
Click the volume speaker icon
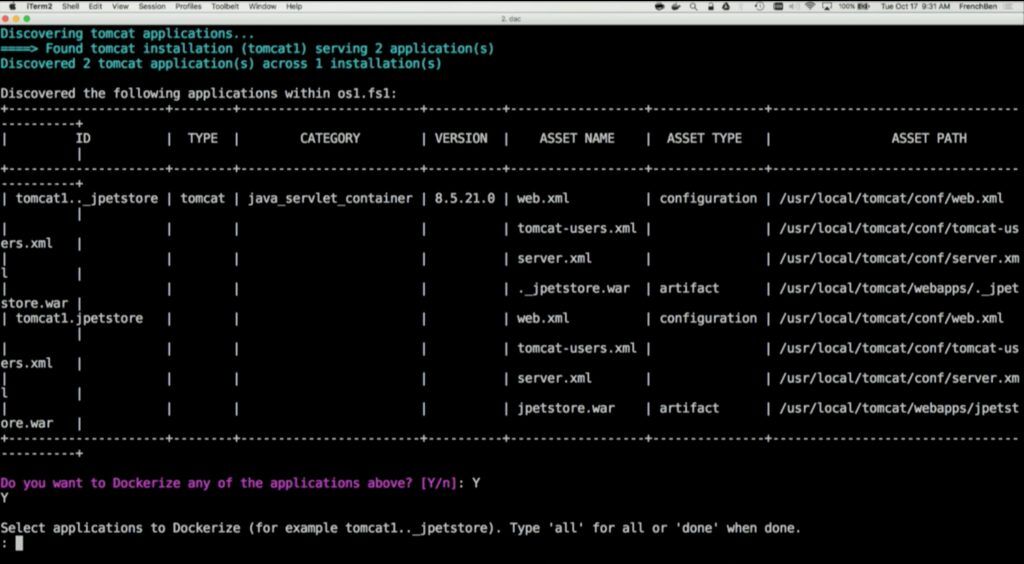[793, 7]
